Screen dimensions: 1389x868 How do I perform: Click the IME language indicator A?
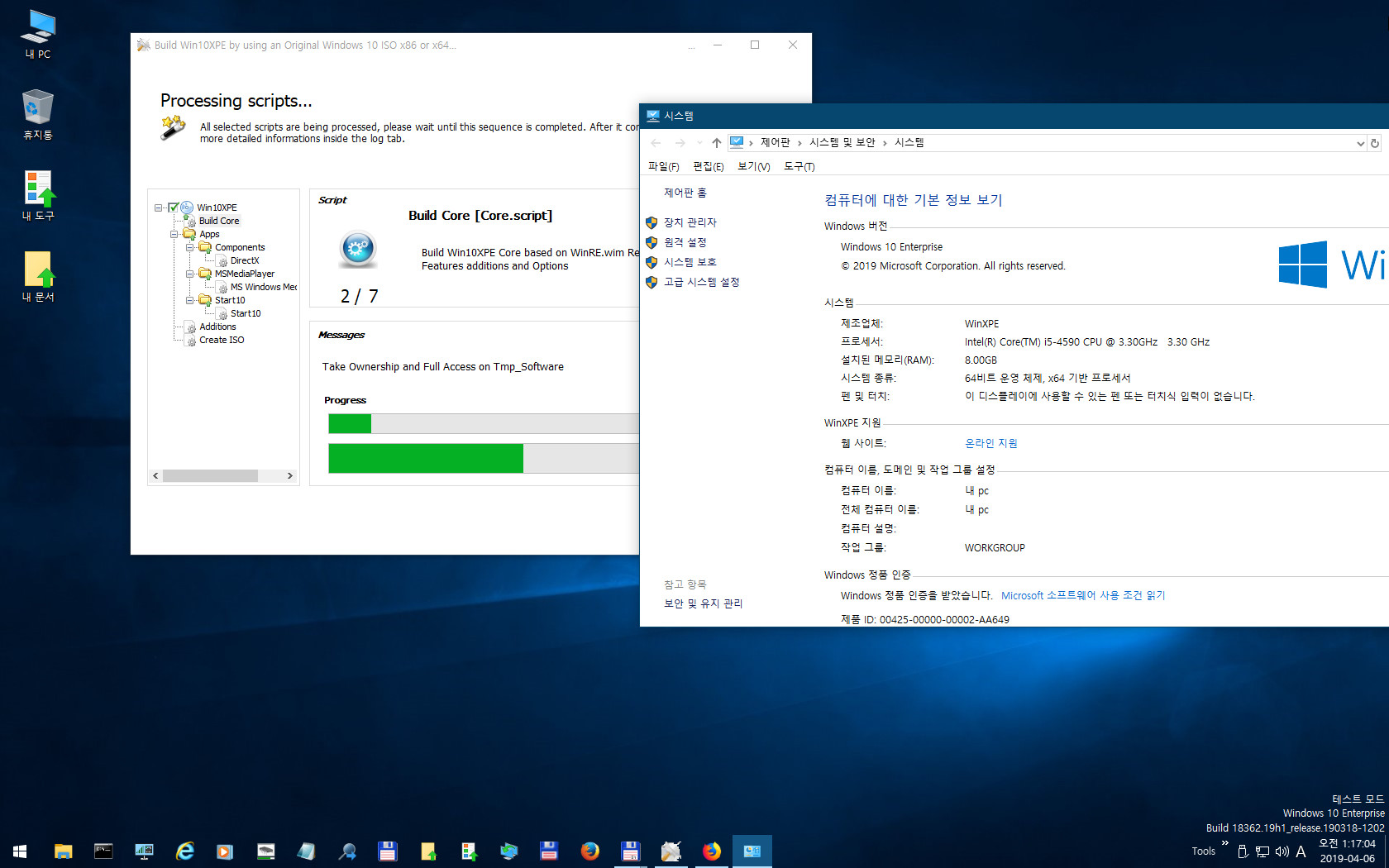1301,851
